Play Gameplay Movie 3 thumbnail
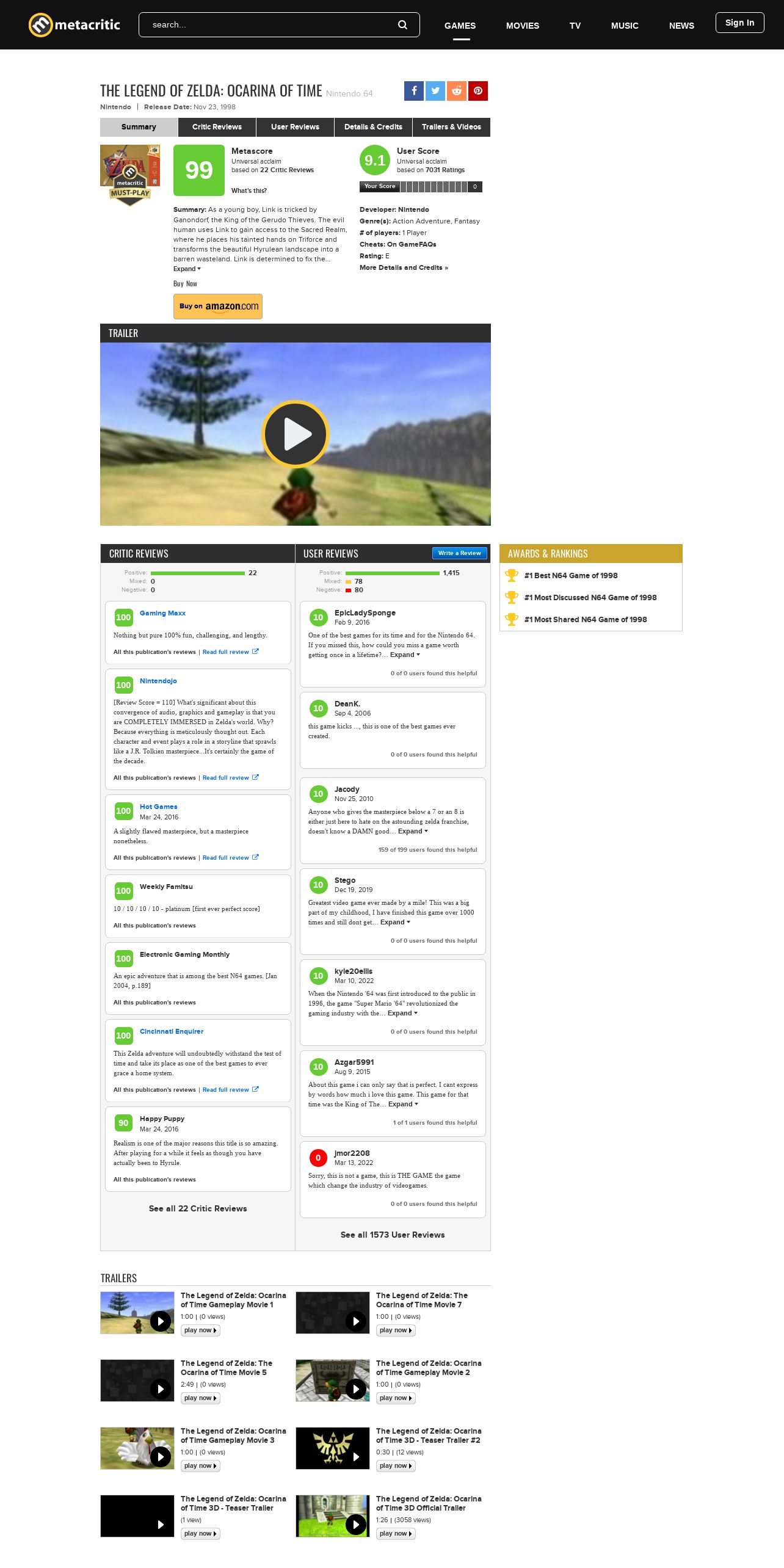This screenshot has width=784, height=1568. (x=137, y=1448)
